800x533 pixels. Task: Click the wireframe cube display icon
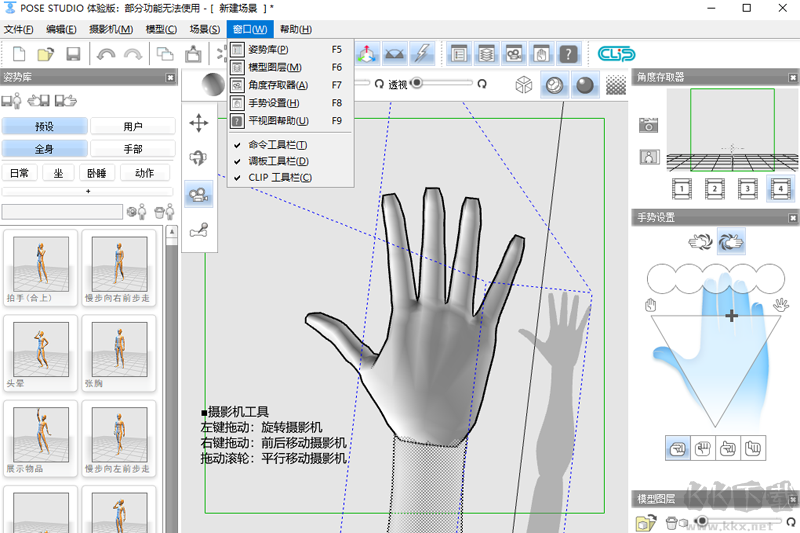point(523,86)
